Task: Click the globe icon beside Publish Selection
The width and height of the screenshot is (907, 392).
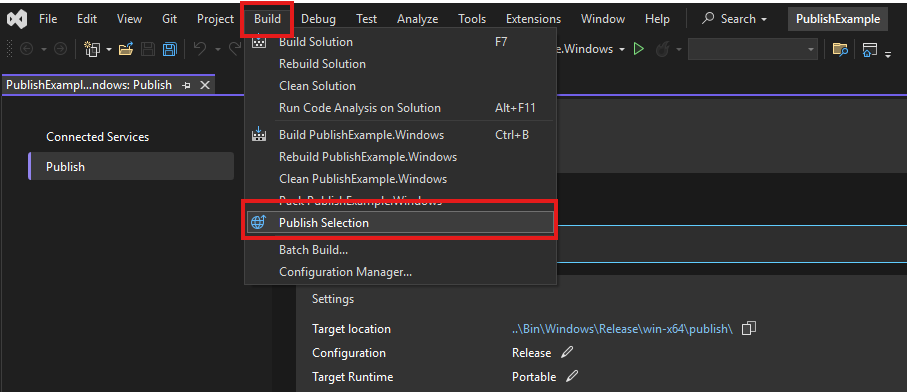Action: (258, 222)
